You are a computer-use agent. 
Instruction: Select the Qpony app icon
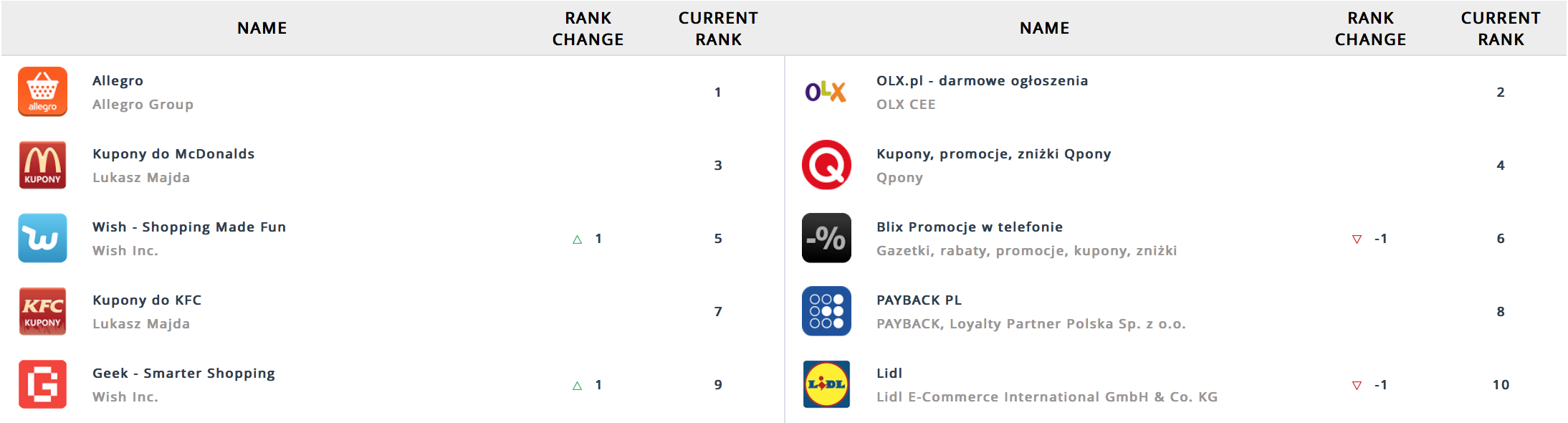pos(826,165)
